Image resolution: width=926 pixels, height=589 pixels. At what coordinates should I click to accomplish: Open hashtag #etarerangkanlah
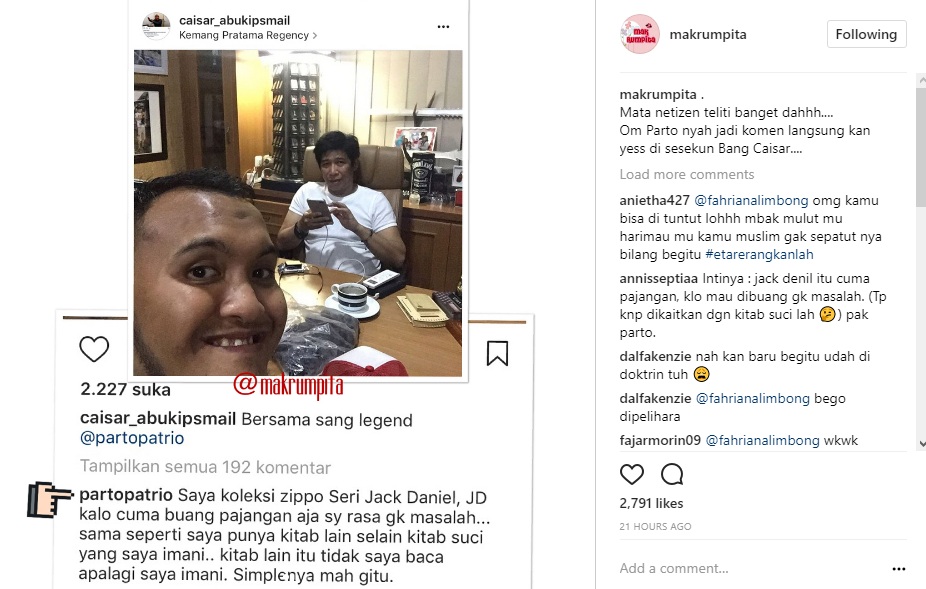point(759,254)
